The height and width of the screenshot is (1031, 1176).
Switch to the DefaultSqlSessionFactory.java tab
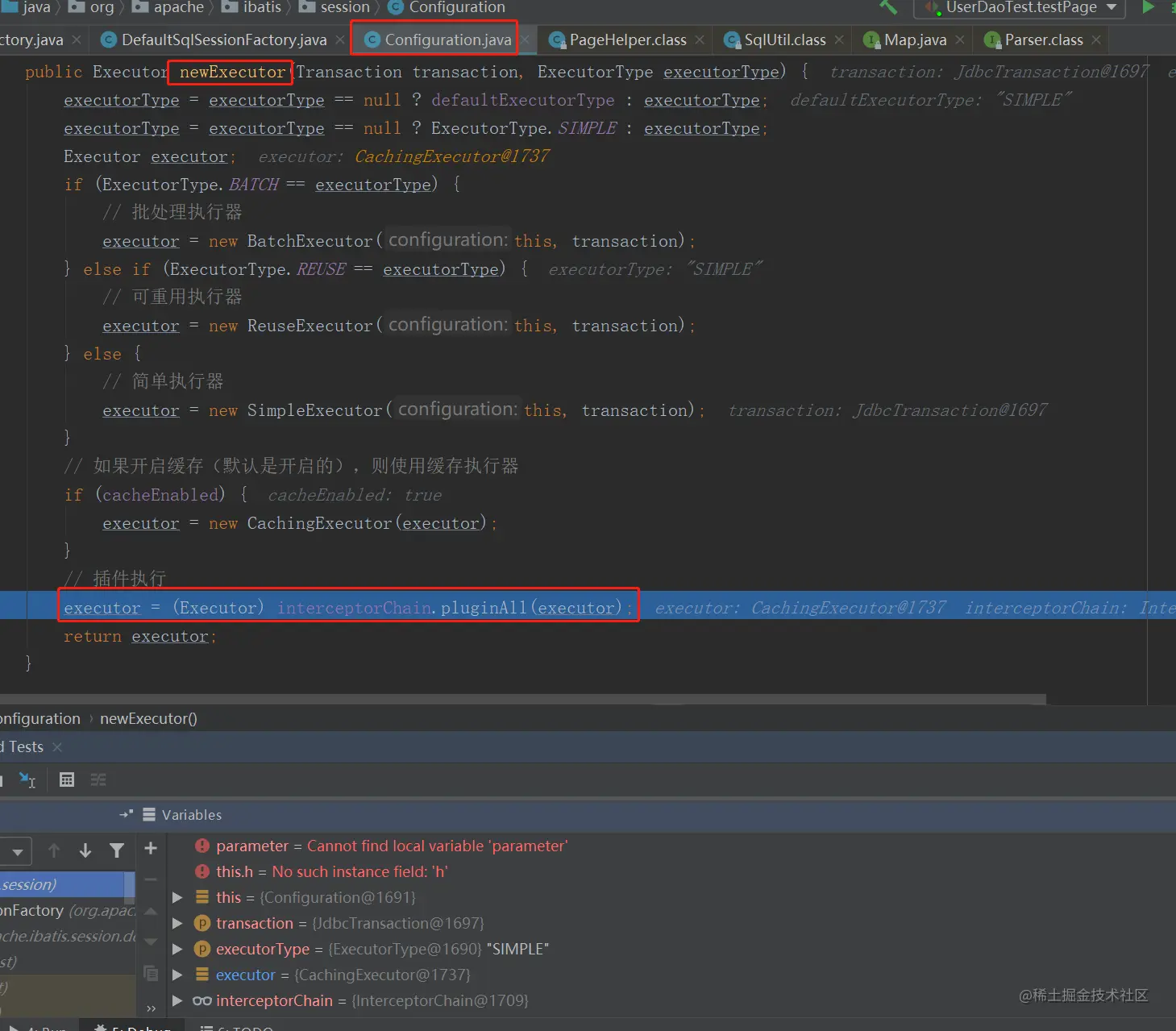pyautogui.click(x=214, y=39)
